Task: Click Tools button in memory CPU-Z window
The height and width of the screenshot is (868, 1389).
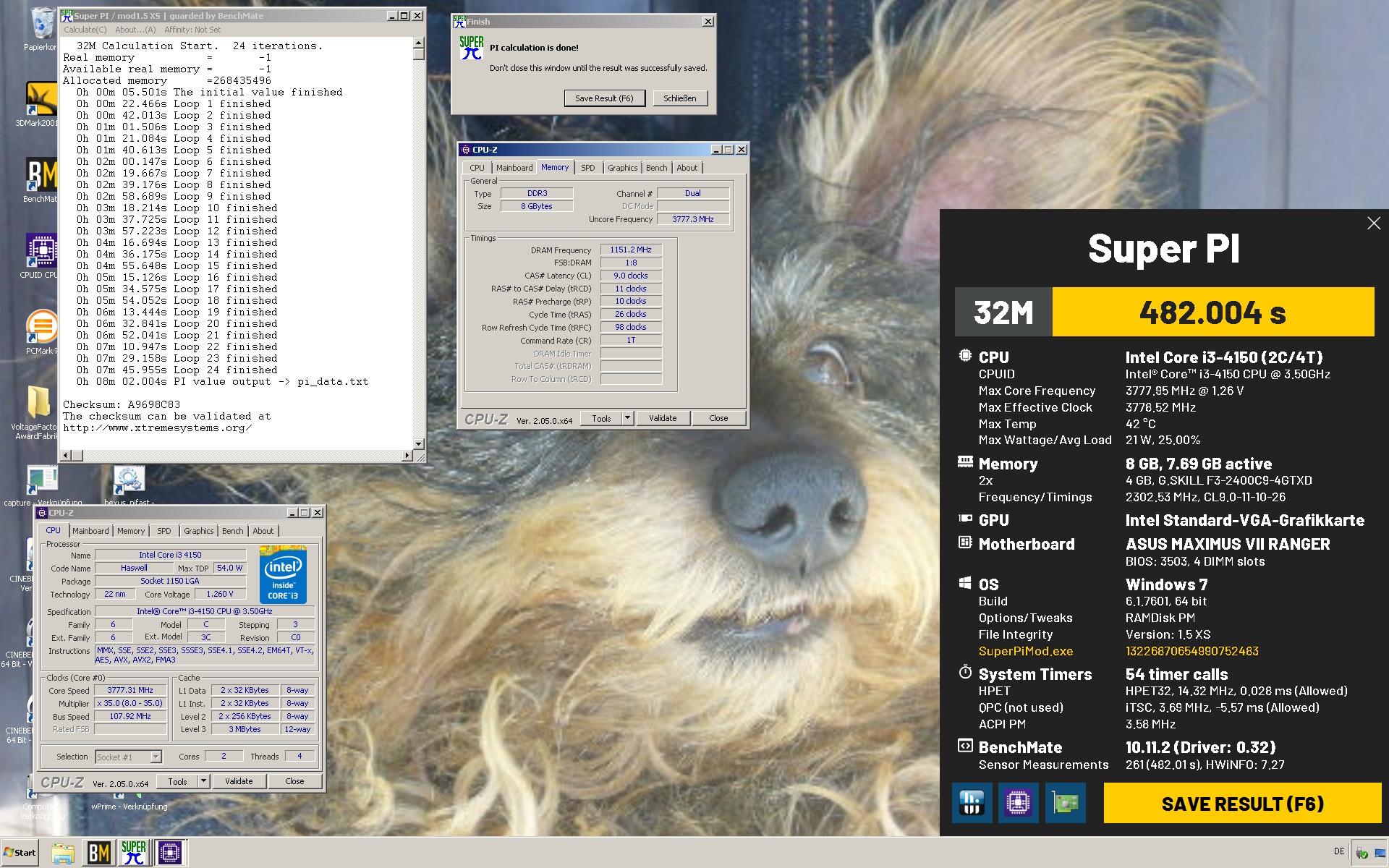Action: click(x=601, y=418)
